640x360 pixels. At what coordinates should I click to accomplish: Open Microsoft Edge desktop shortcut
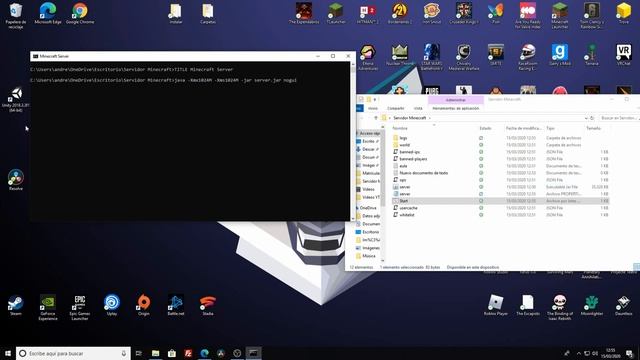pyautogui.click(x=48, y=13)
